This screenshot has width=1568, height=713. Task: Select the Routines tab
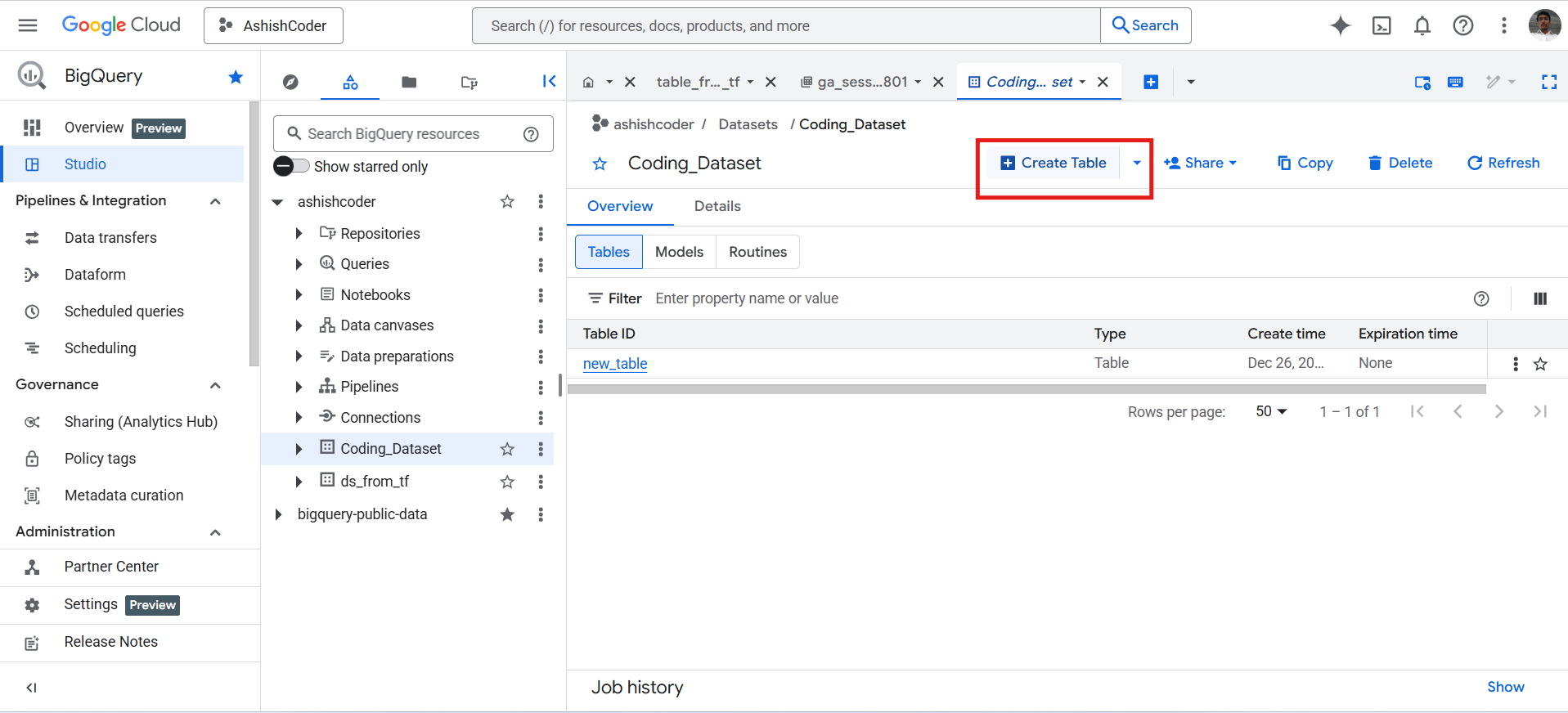[x=757, y=252]
